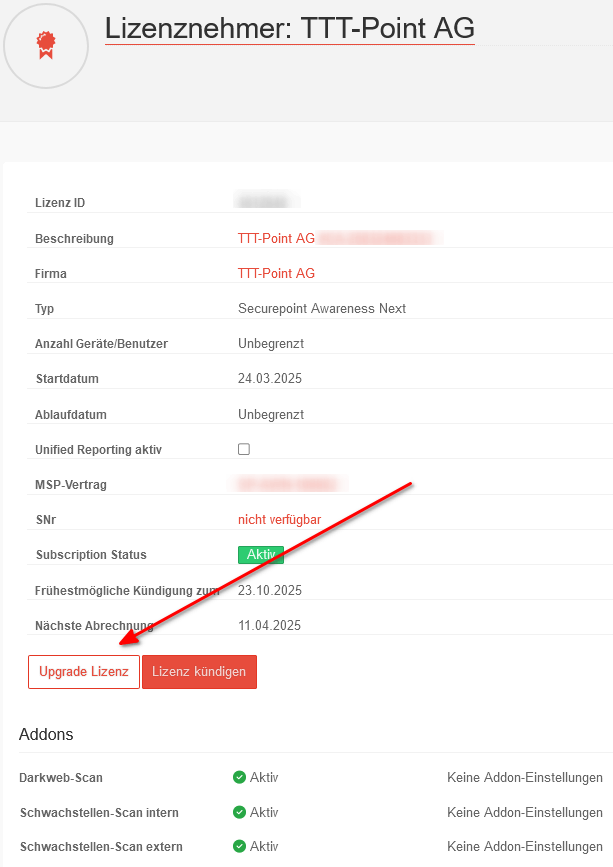Click the 'nicht verfügbar' SNr link

[x=279, y=519]
